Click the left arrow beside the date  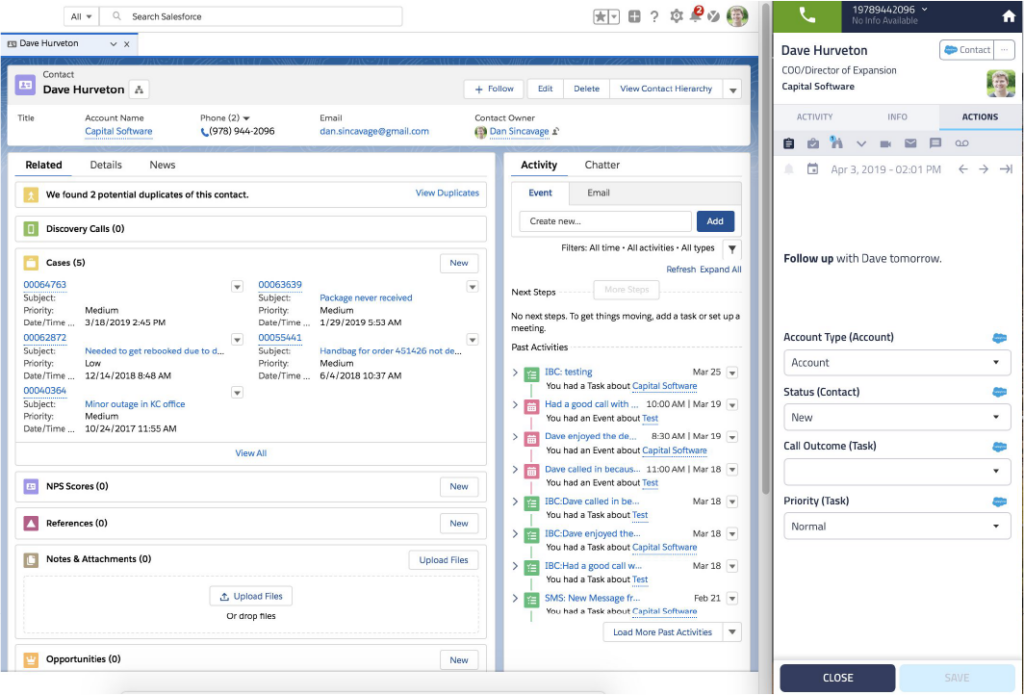963,169
